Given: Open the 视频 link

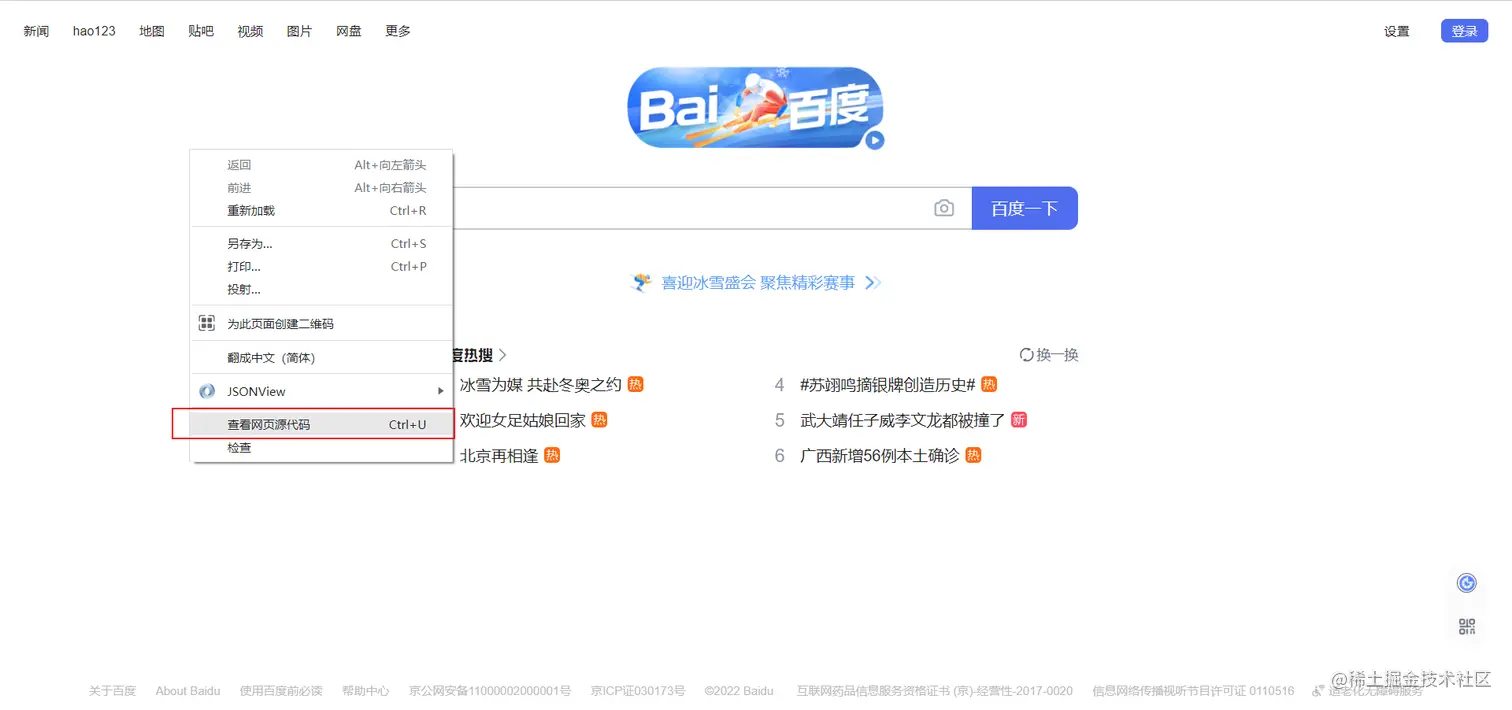Looking at the screenshot, I should [250, 31].
